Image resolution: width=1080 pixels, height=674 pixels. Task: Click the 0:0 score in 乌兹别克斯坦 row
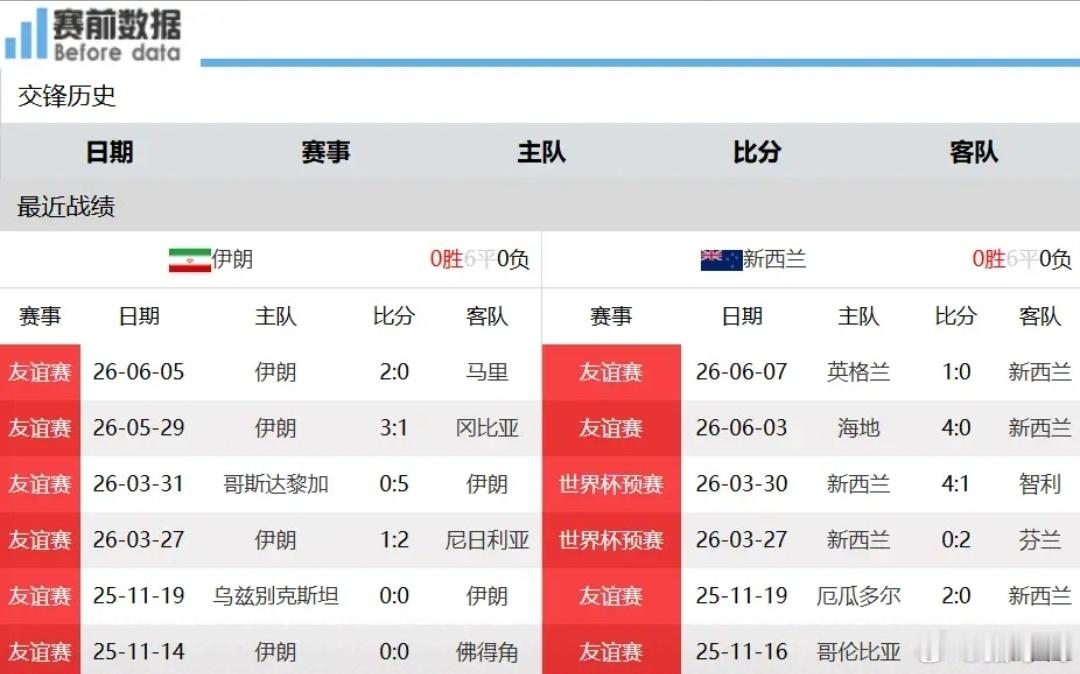click(x=394, y=595)
